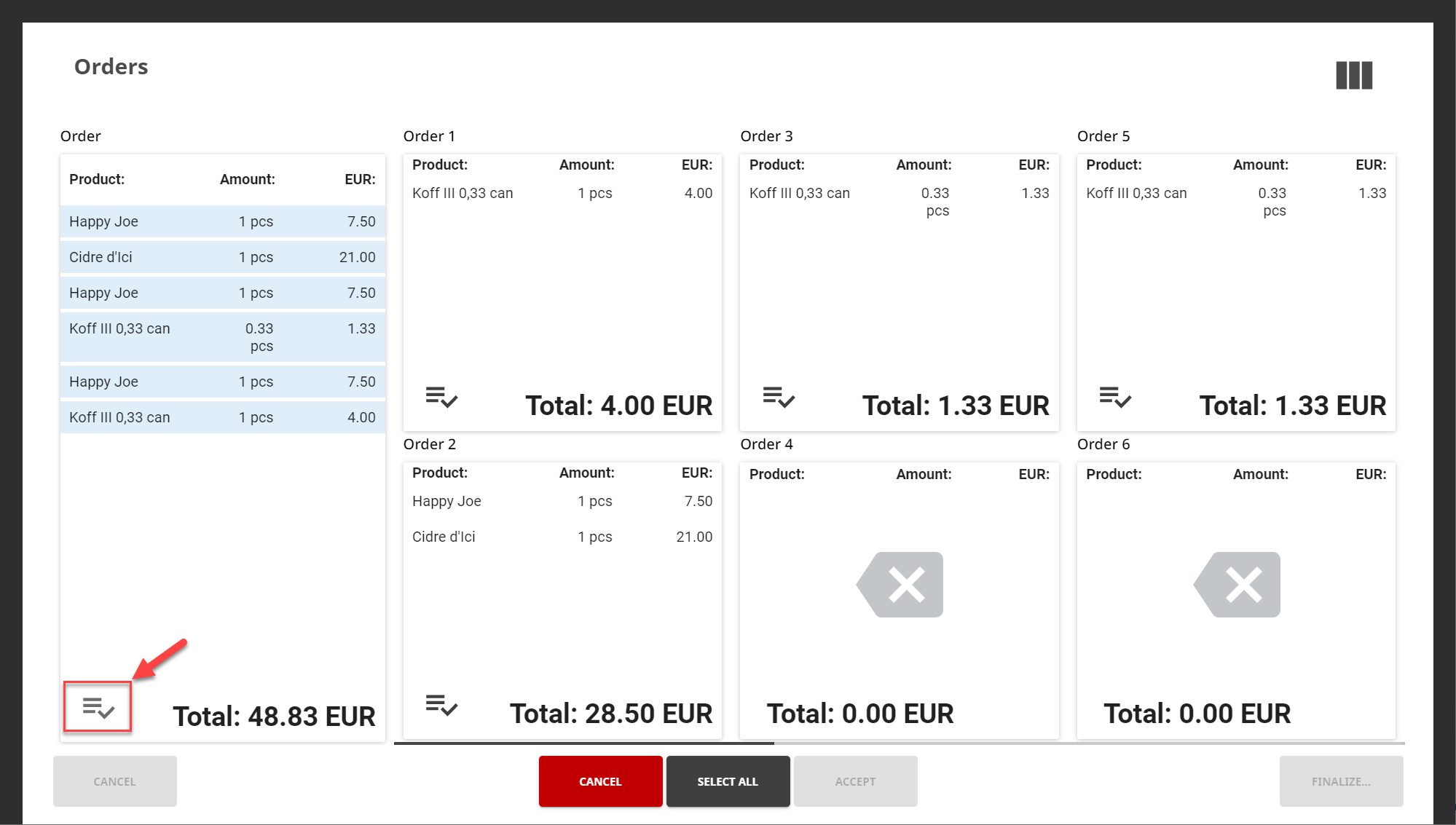
Task: Select Koff III 0.33 pcs row in main Order
Action: (x=222, y=337)
